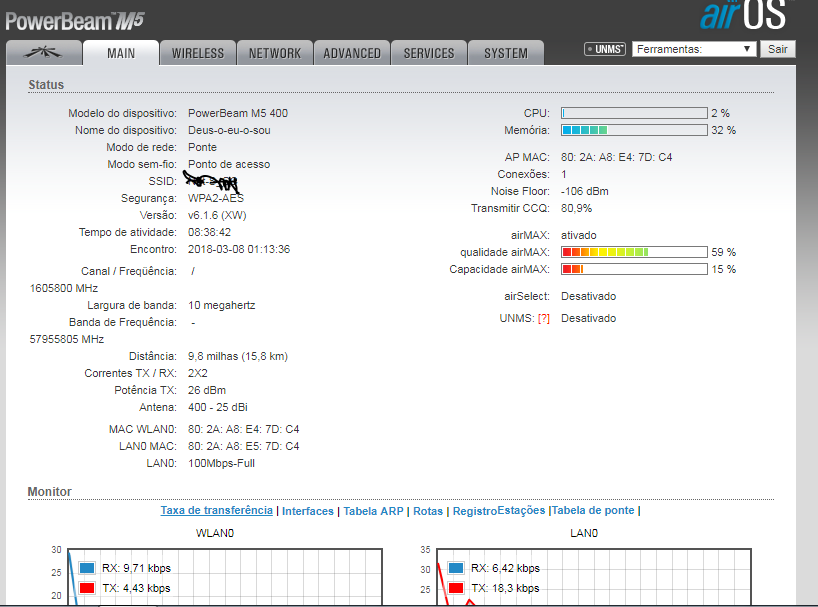This screenshot has height=607, width=818.
Task: Click the Capacidade airMAX bar
Action: (x=634, y=269)
